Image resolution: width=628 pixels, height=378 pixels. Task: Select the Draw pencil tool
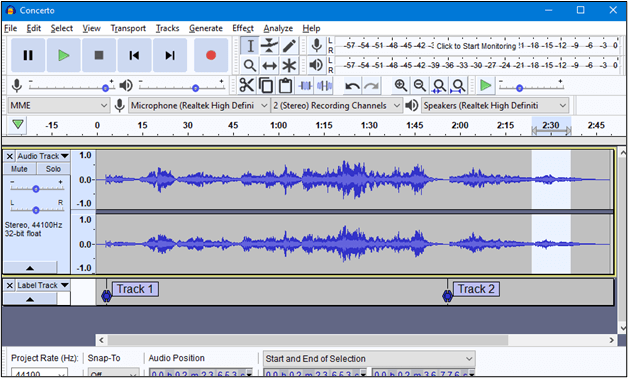tap(289, 46)
